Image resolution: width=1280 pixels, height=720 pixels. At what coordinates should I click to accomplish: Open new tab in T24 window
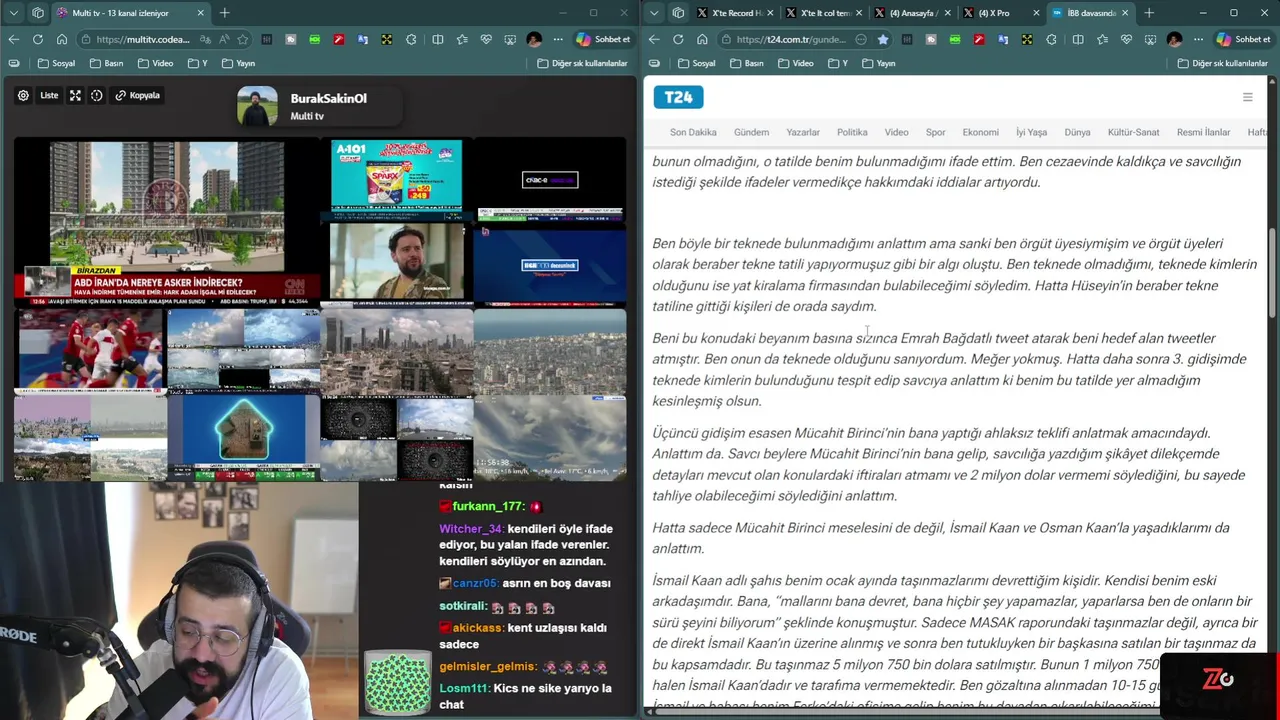(1149, 13)
